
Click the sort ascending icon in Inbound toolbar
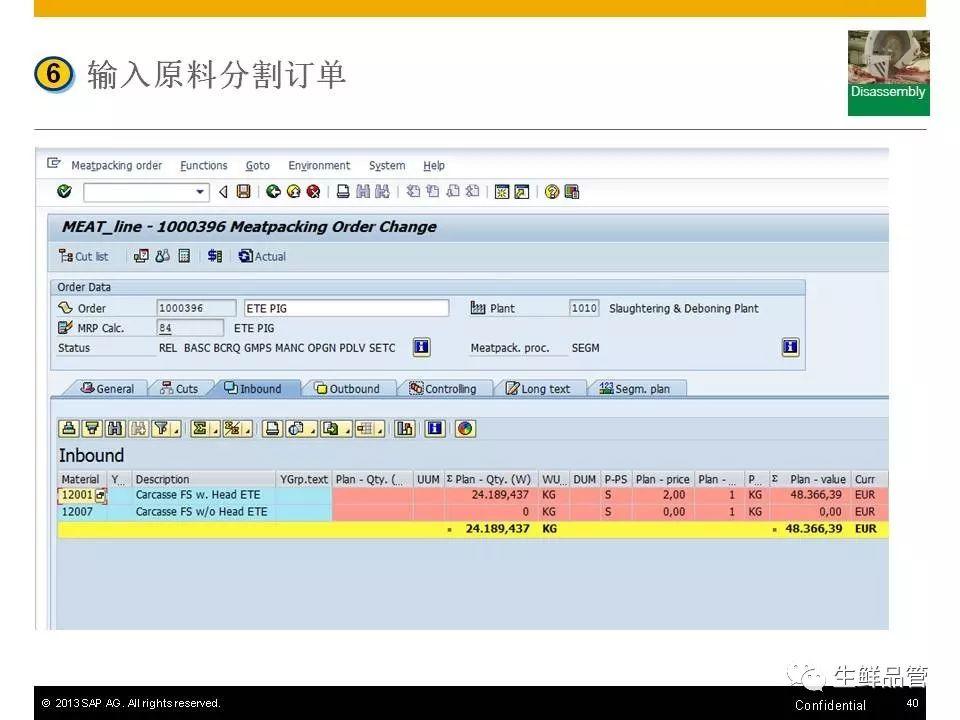pyautogui.click(x=68, y=429)
